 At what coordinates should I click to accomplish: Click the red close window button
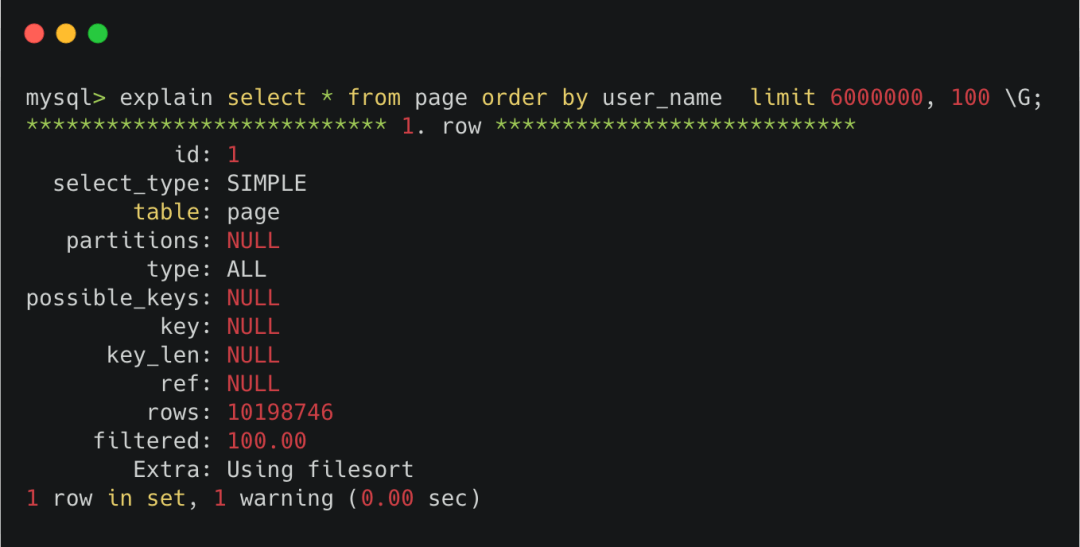click(34, 33)
